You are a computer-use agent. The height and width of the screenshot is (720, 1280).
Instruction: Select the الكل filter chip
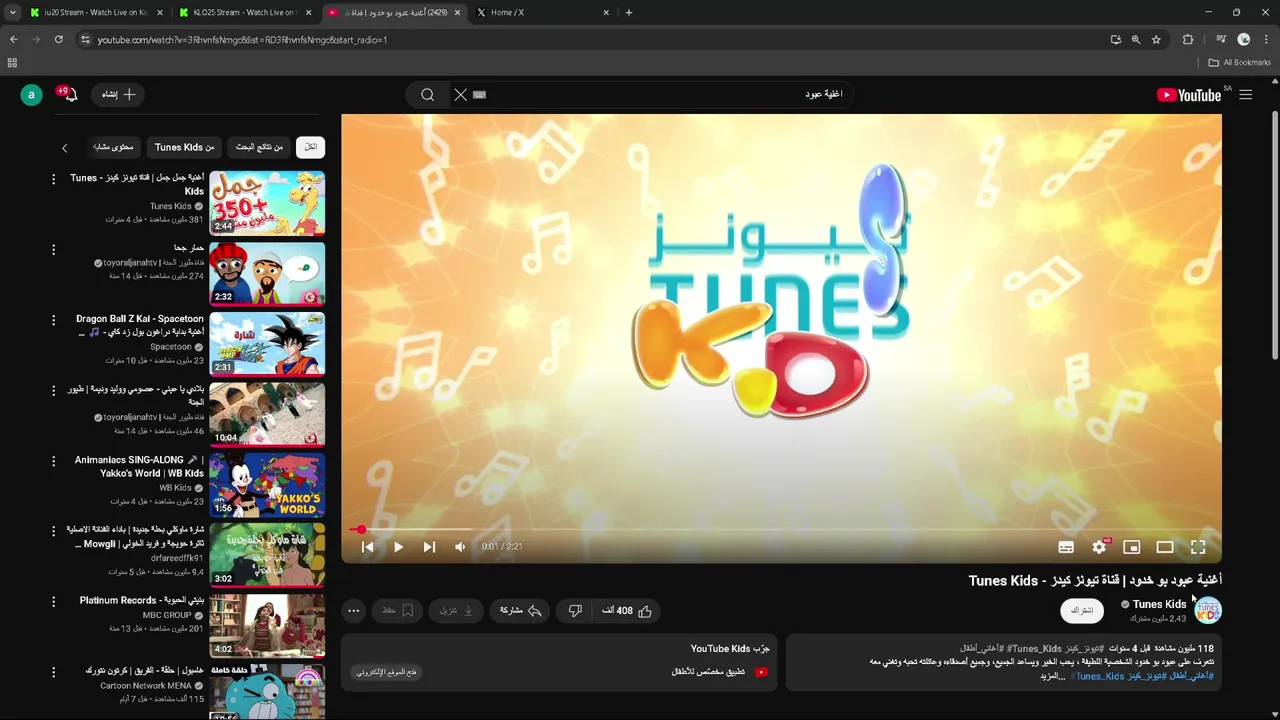pyautogui.click(x=311, y=147)
